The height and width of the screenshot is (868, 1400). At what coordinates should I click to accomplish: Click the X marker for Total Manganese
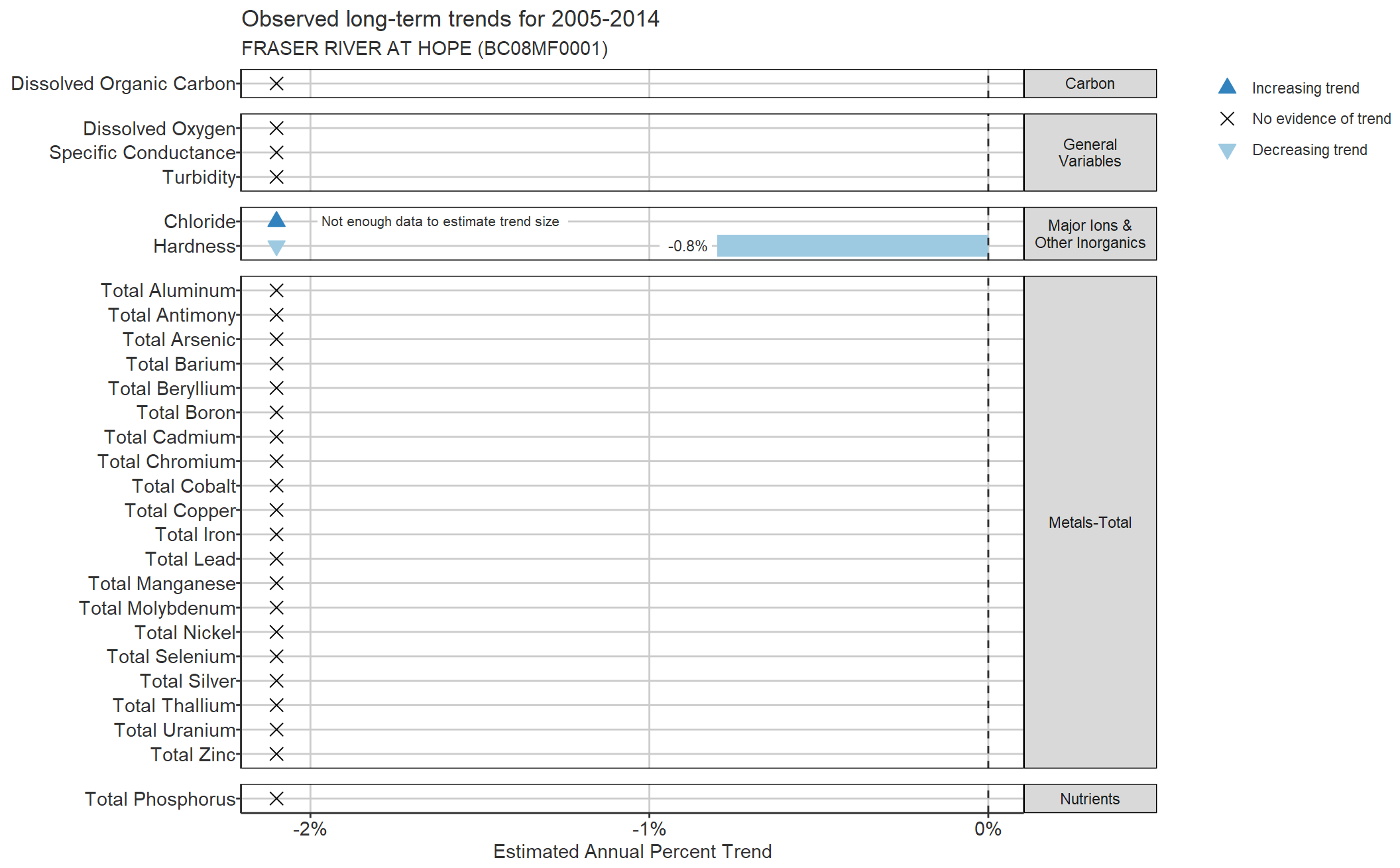tap(276, 583)
